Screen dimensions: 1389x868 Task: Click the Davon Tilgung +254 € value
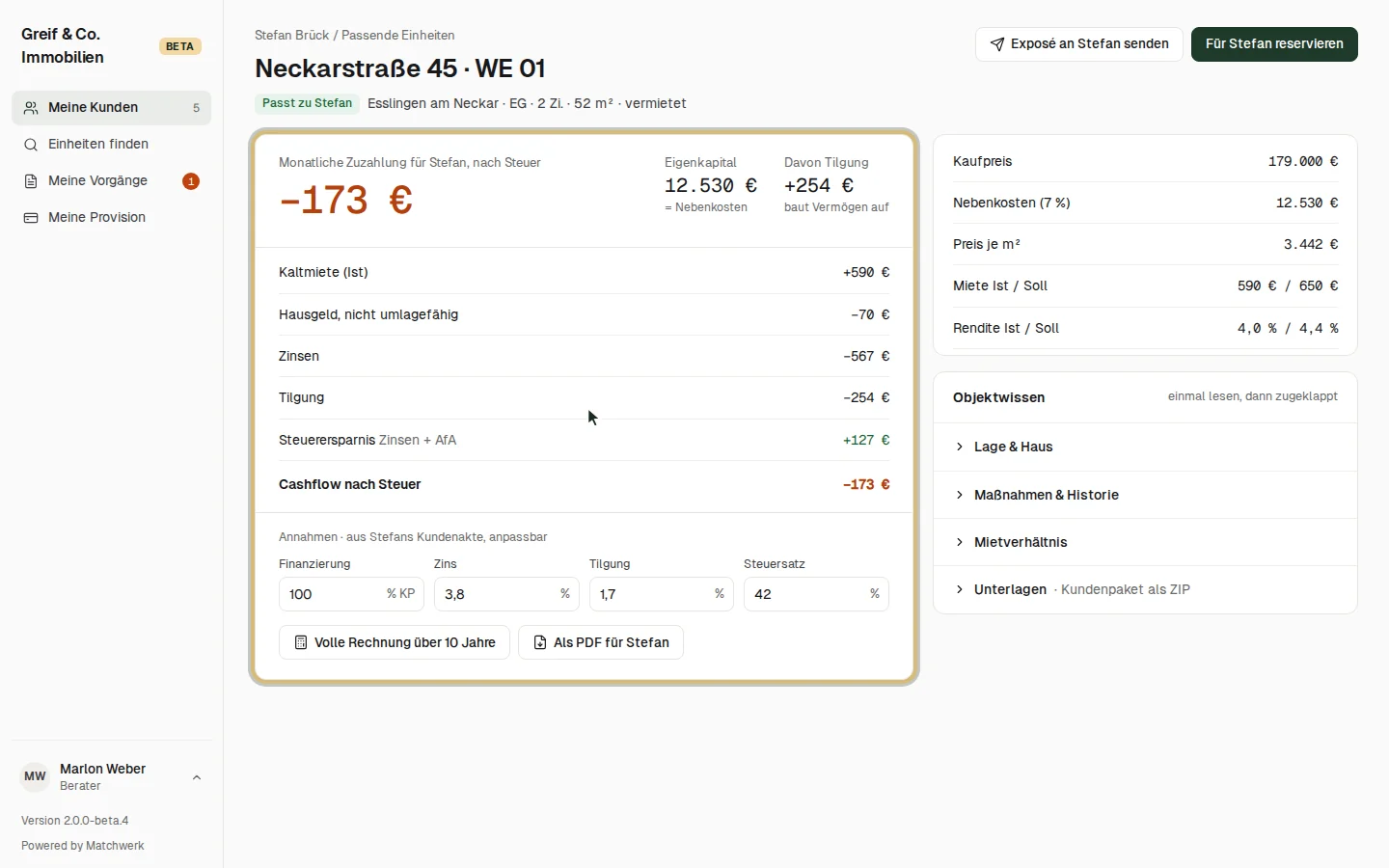point(819,185)
